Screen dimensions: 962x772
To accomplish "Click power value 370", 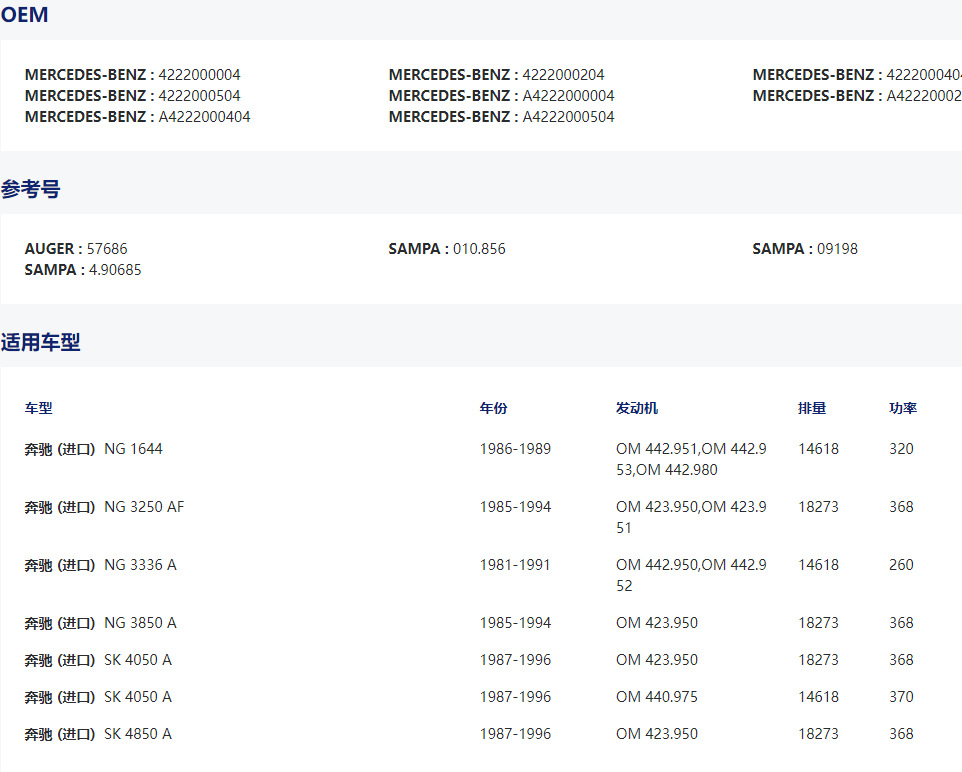I will pos(901,697).
